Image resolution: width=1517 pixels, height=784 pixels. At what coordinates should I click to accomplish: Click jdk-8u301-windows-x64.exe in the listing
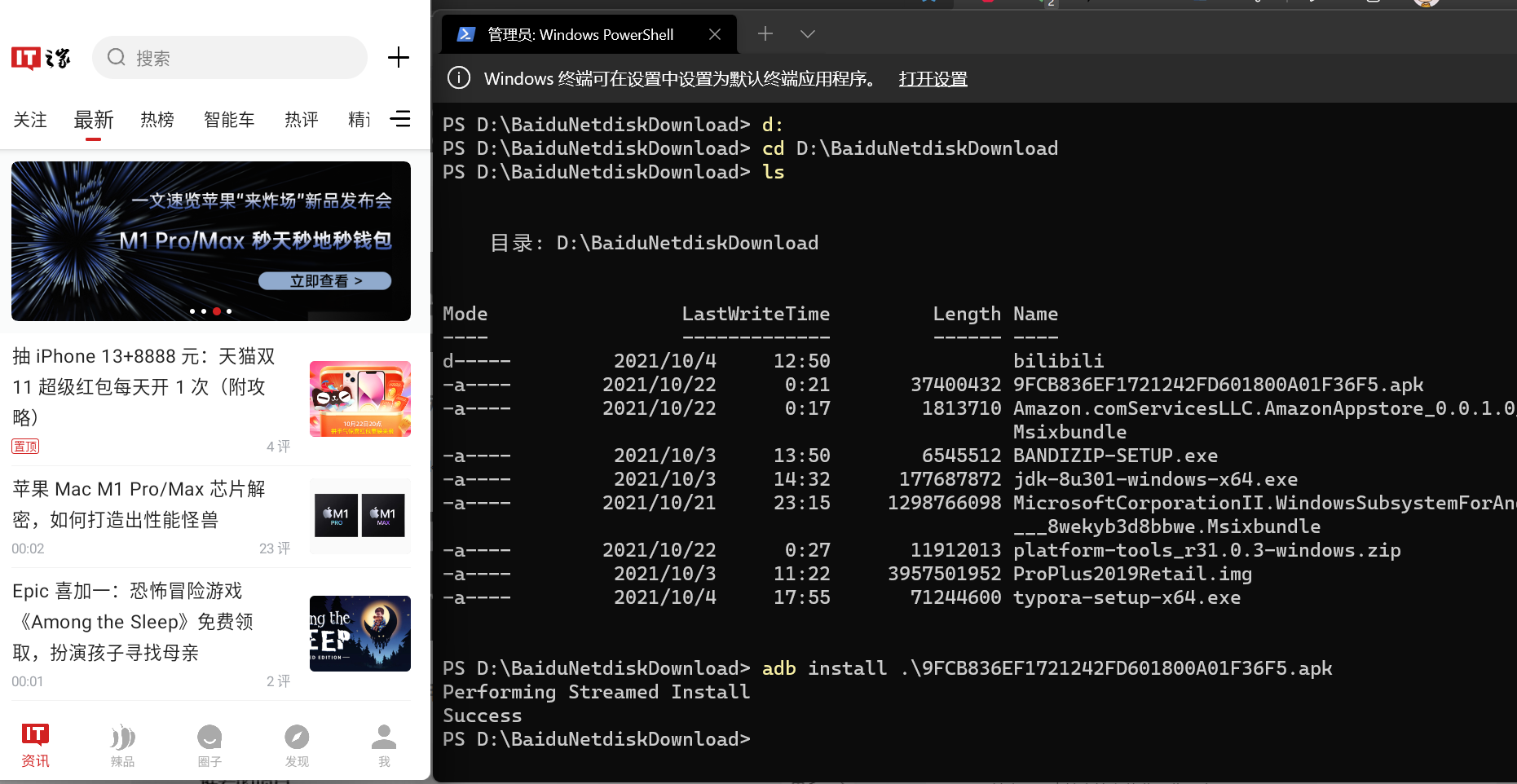[x=1155, y=479]
